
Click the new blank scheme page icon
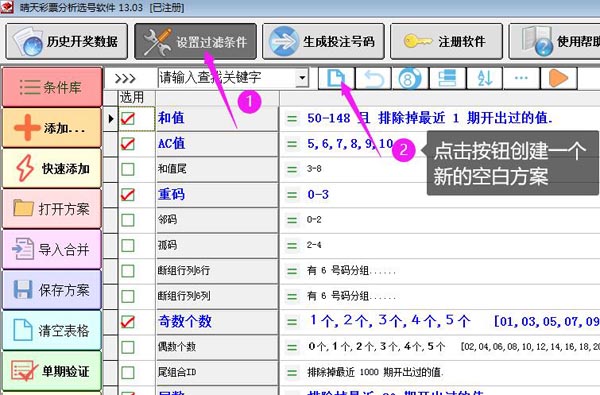336,78
